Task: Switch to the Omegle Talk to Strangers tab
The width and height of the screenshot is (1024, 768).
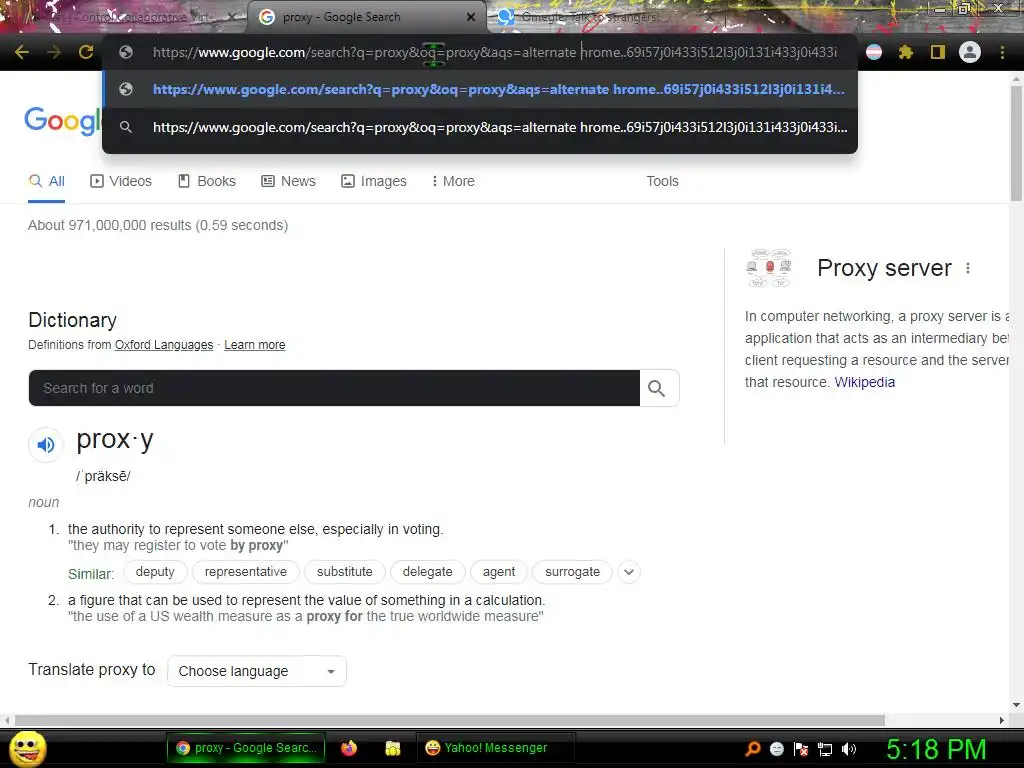Action: [x=588, y=17]
